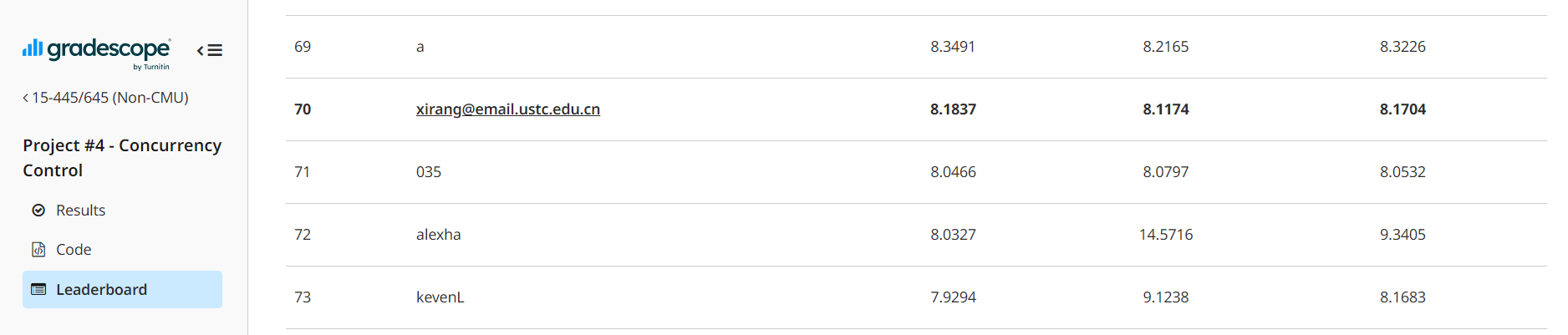Open the Code page

point(74,250)
